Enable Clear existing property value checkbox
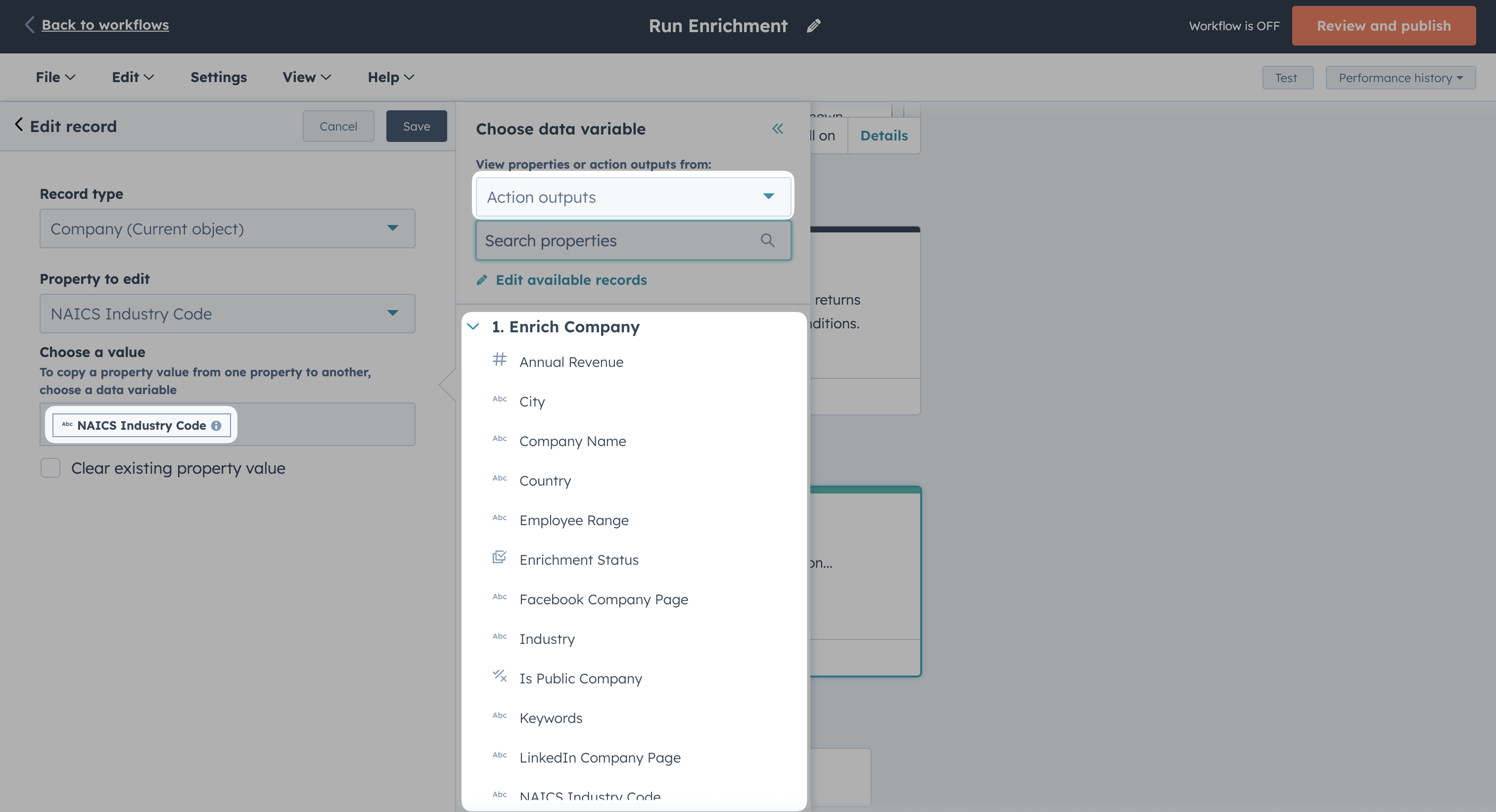1496x812 pixels. [50, 468]
